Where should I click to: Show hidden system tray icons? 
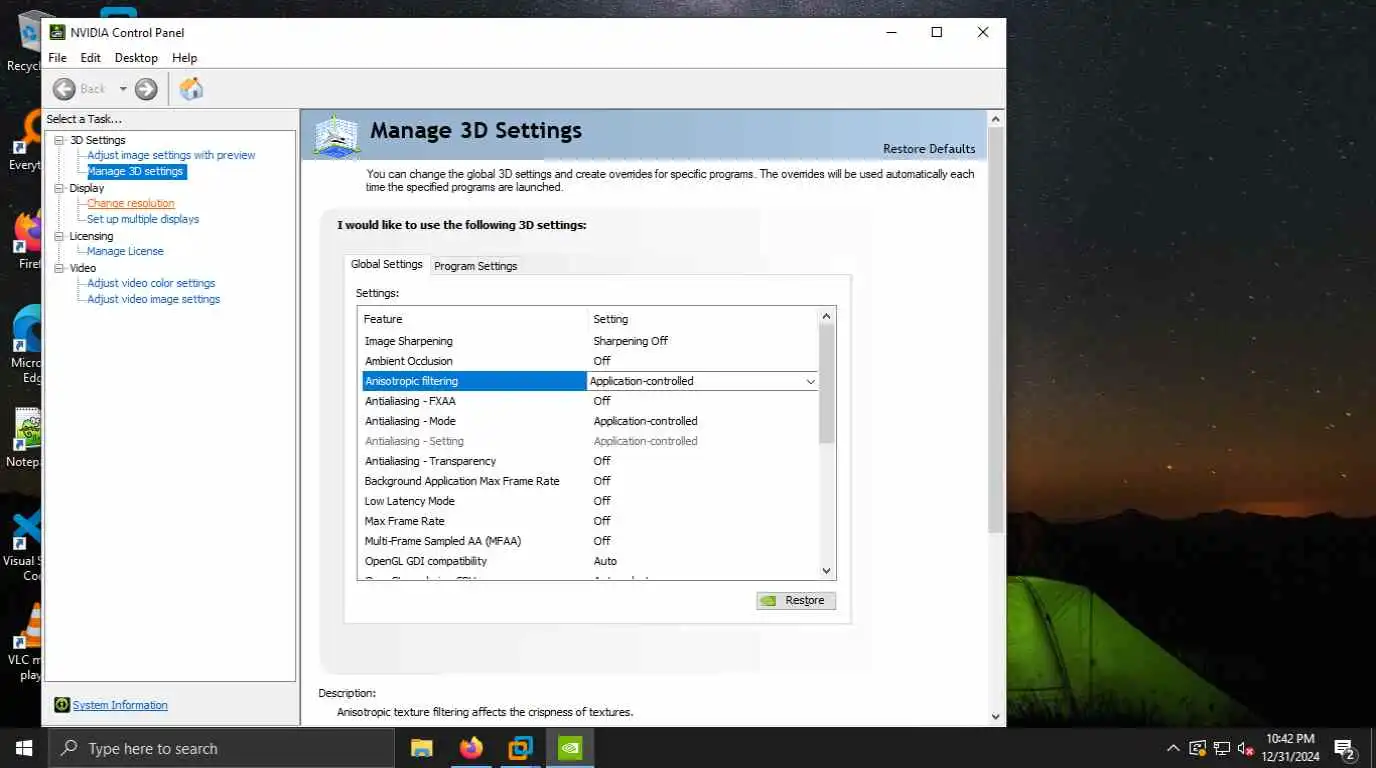coord(1174,748)
